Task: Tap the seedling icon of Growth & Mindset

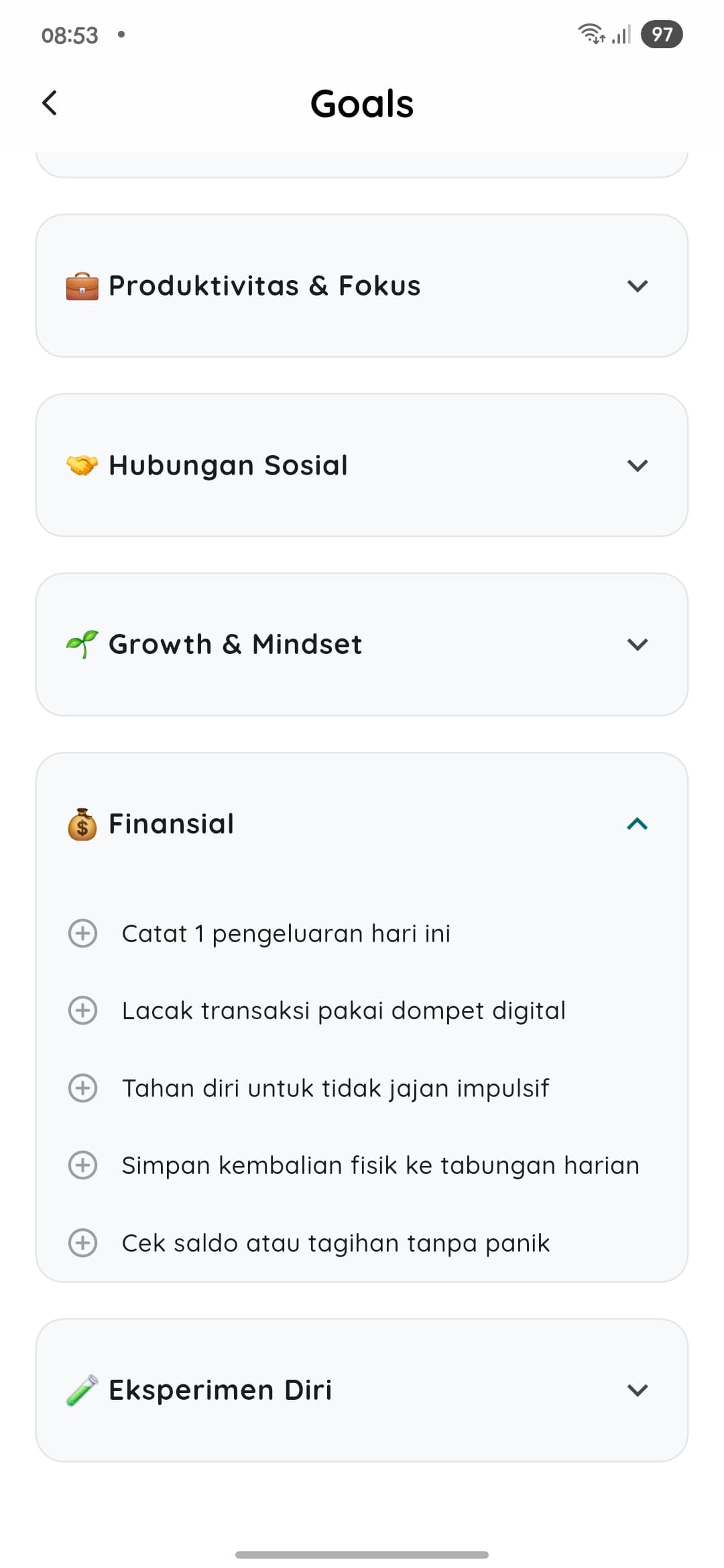Action: pyautogui.click(x=82, y=645)
